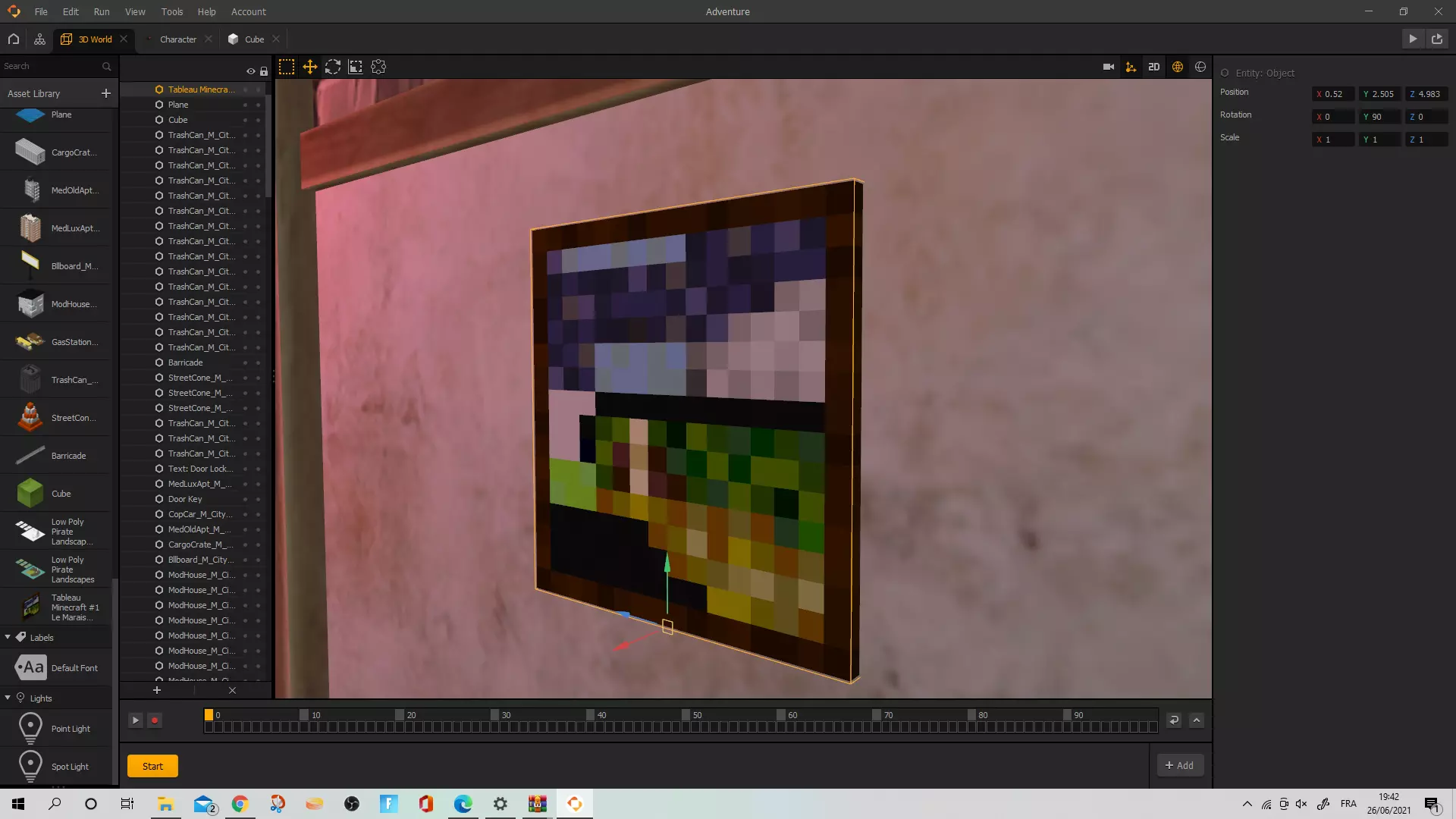
Task: Toggle the lock column header icon
Action: [x=264, y=71]
